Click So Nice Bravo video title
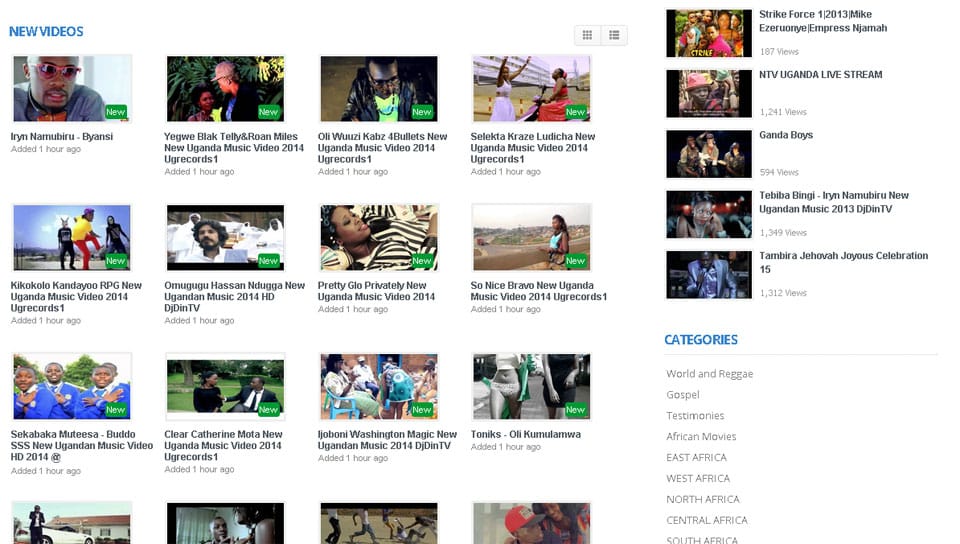Screen dimensions: 960x544 (538, 291)
